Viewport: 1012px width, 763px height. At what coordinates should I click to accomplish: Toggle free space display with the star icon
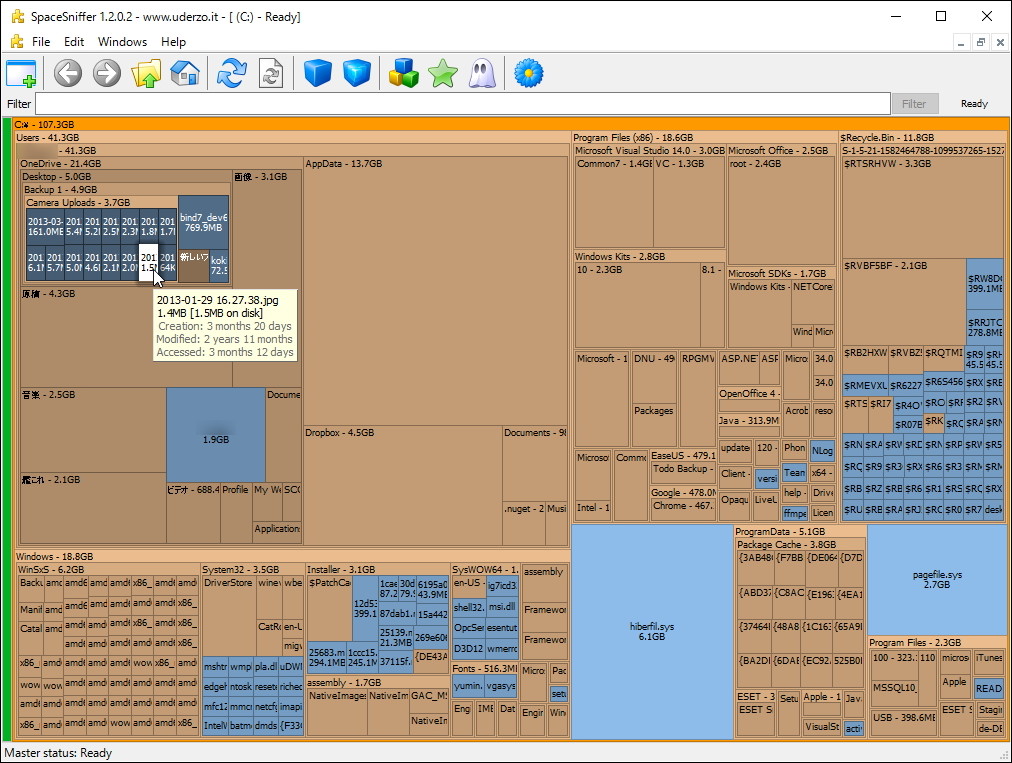(x=442, y=73)
